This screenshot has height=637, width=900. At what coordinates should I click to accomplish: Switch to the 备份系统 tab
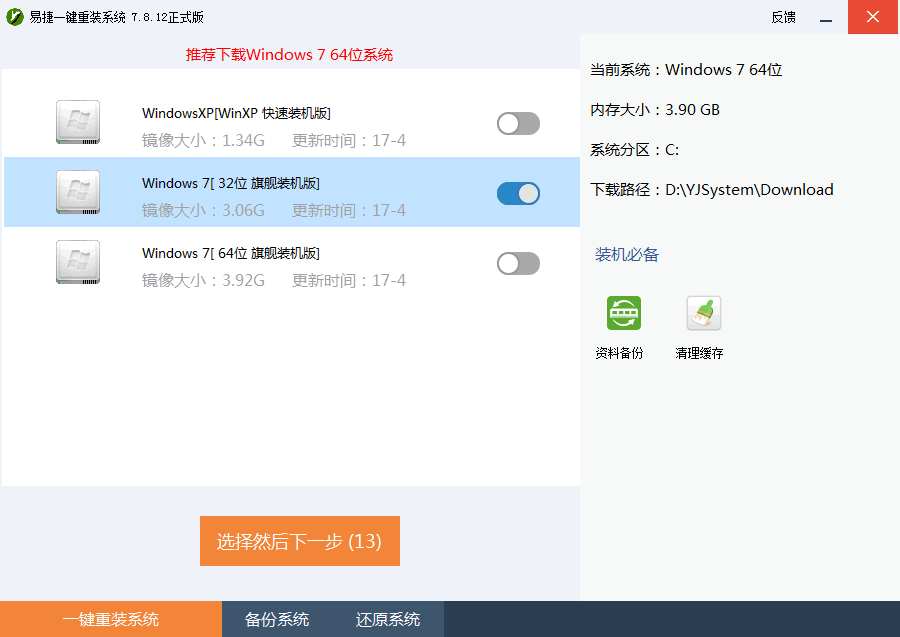click(x=277, y=619)
